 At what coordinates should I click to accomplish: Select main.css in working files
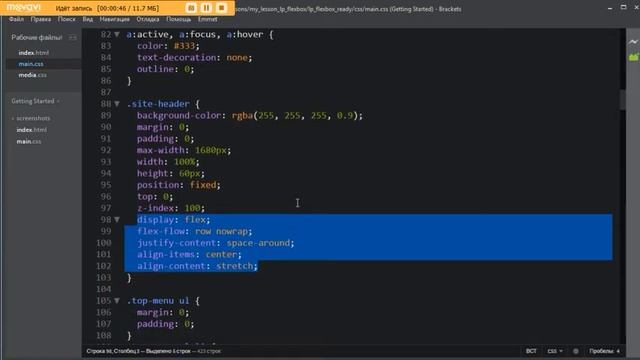pyautogui.click(x=31, y=64)
